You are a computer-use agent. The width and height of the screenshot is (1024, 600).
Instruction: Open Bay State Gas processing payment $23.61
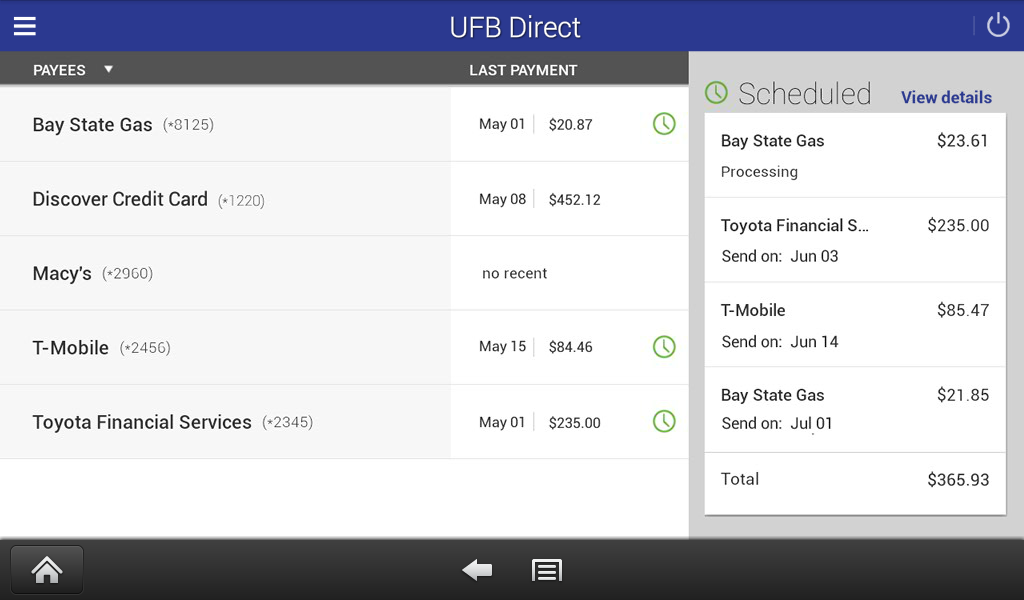click(x=854, y=155)
